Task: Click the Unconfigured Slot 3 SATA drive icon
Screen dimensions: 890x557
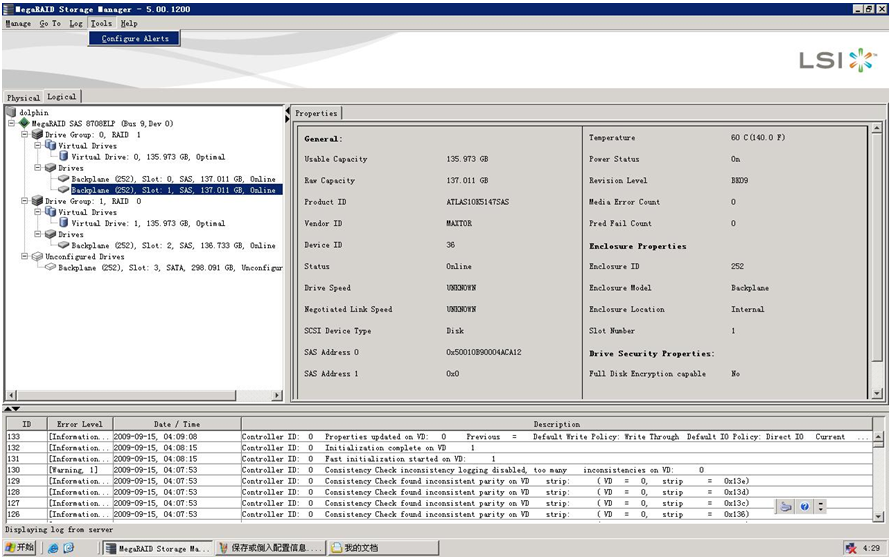Action: tap(51, 268)
